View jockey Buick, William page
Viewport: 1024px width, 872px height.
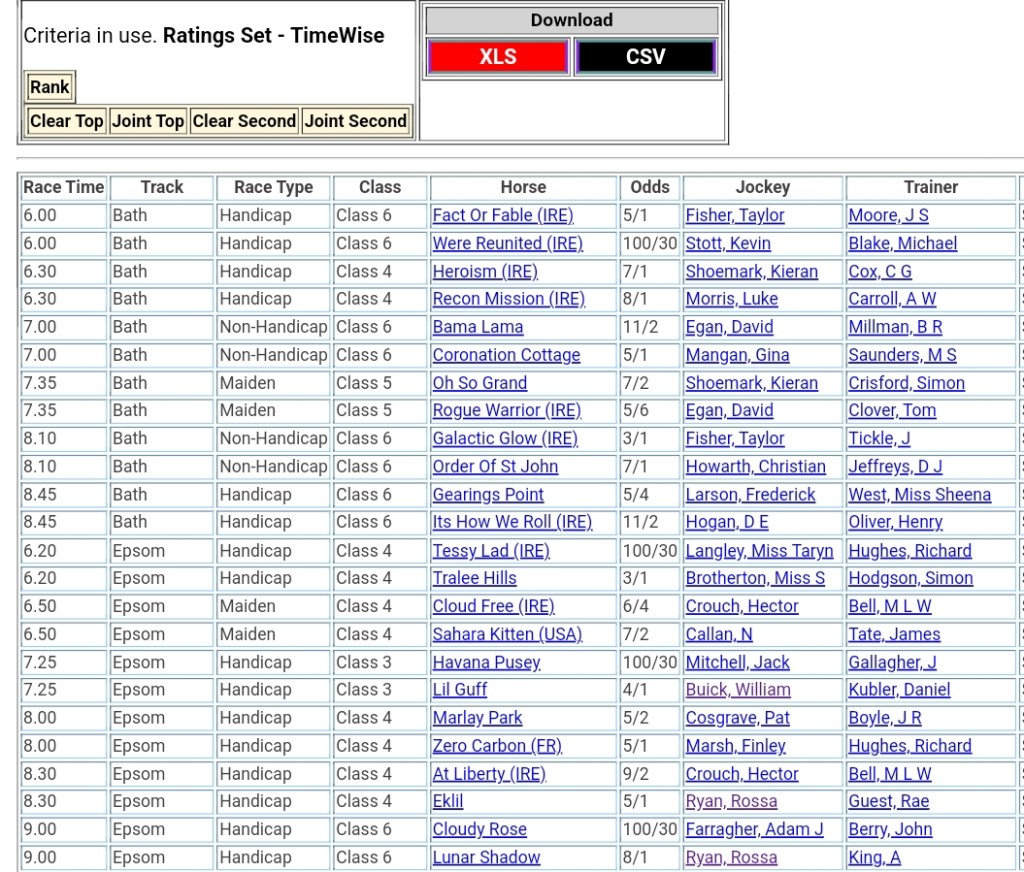[x=737, y=690]
